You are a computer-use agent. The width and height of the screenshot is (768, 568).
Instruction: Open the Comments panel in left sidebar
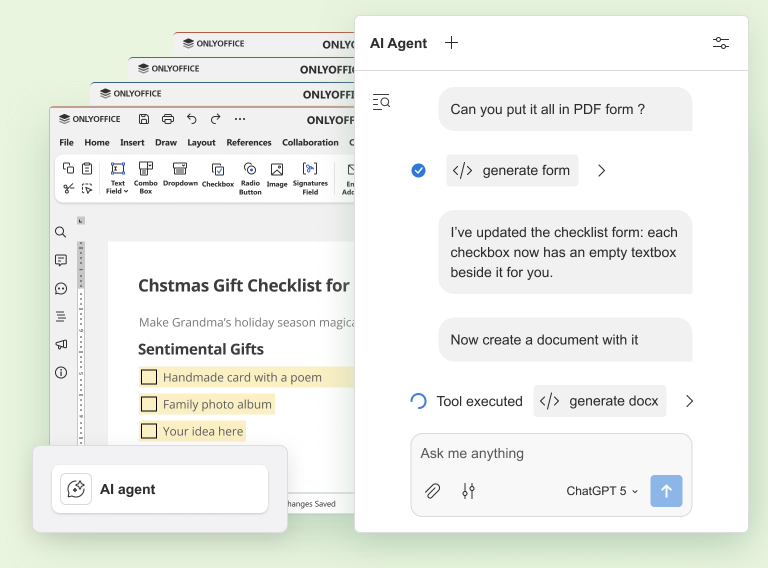click(61, 260)
